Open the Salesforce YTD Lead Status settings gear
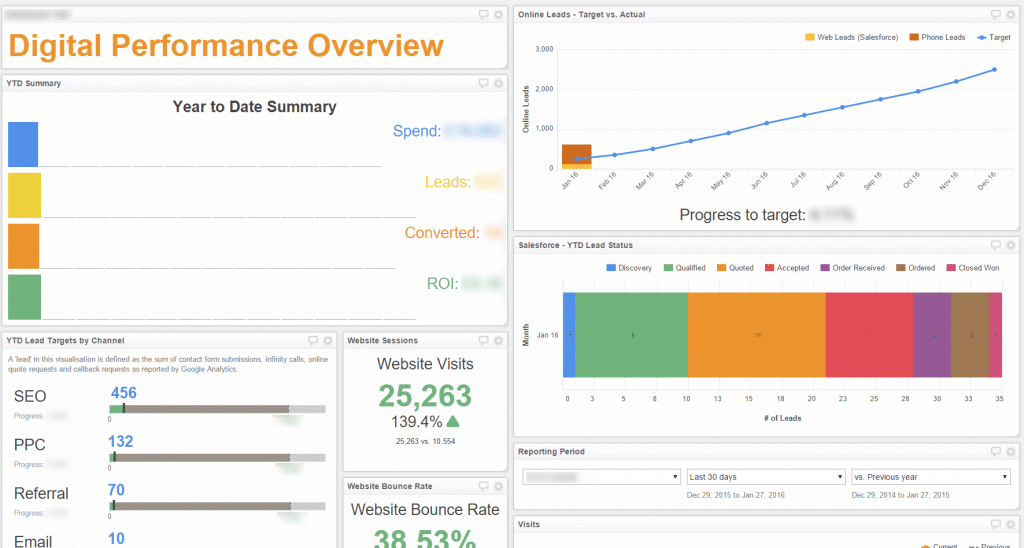 point(1010,245)
